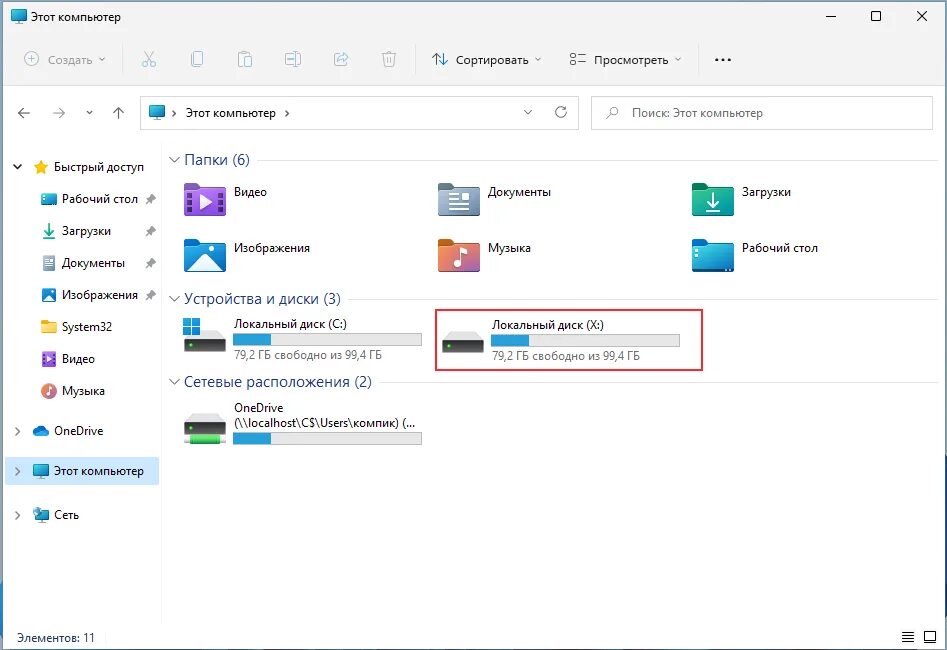Viewport: 947px width, 650px height.
Task: Open the Сортировать dropdown
Action: [x=486, y=59]
